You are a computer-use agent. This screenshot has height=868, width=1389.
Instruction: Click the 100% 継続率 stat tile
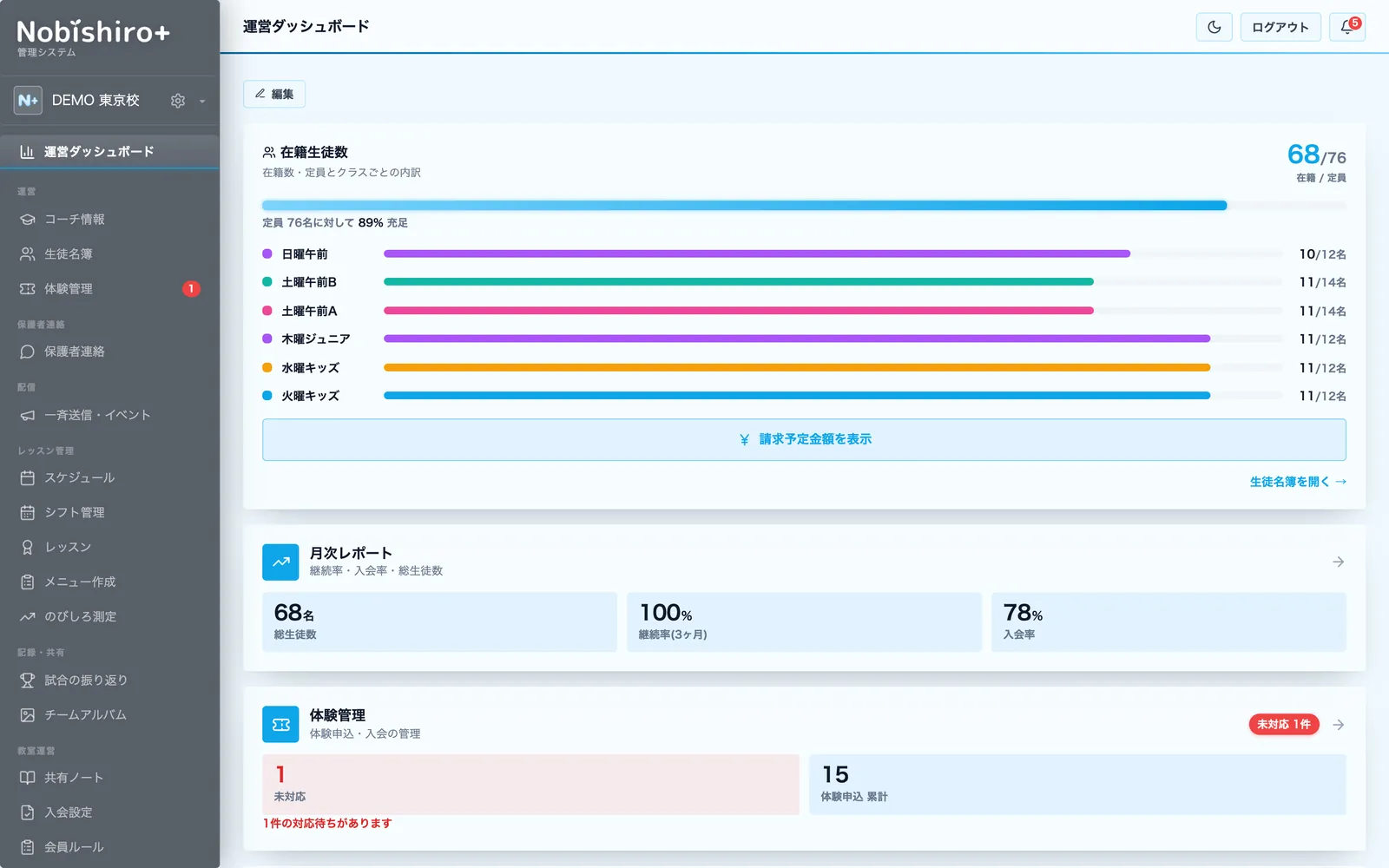804,622
